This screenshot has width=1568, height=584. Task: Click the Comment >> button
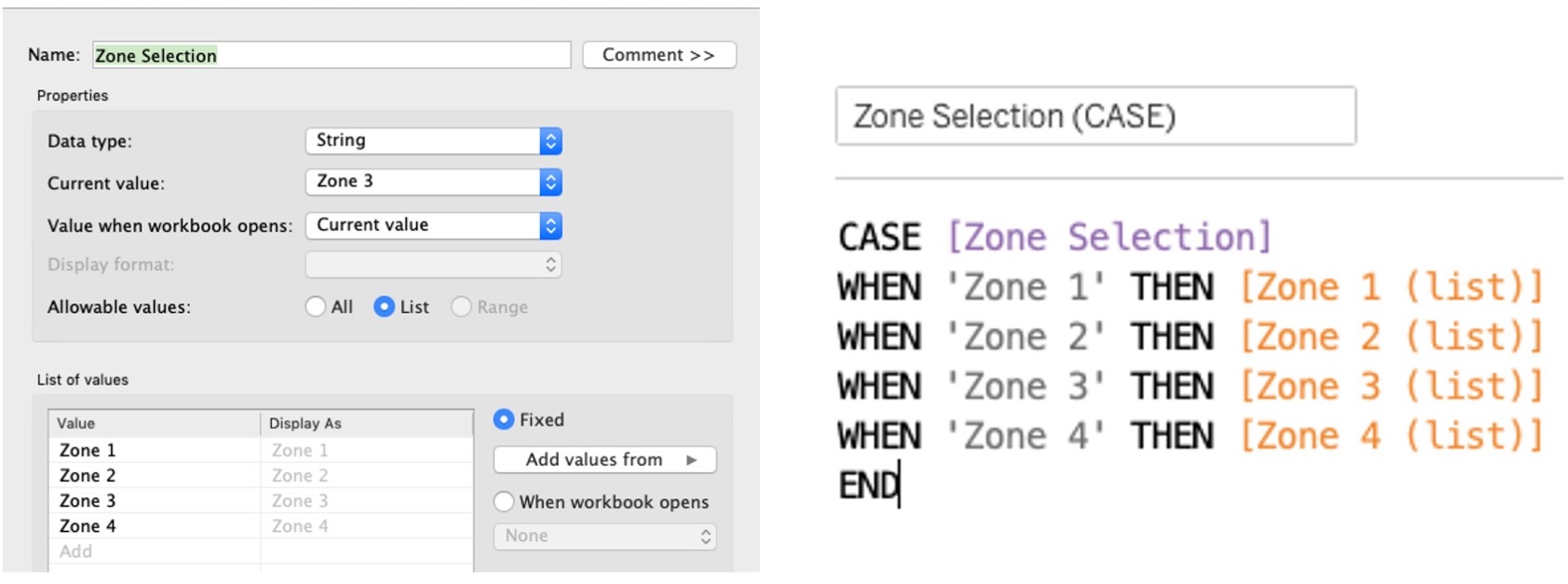(659, 55)
